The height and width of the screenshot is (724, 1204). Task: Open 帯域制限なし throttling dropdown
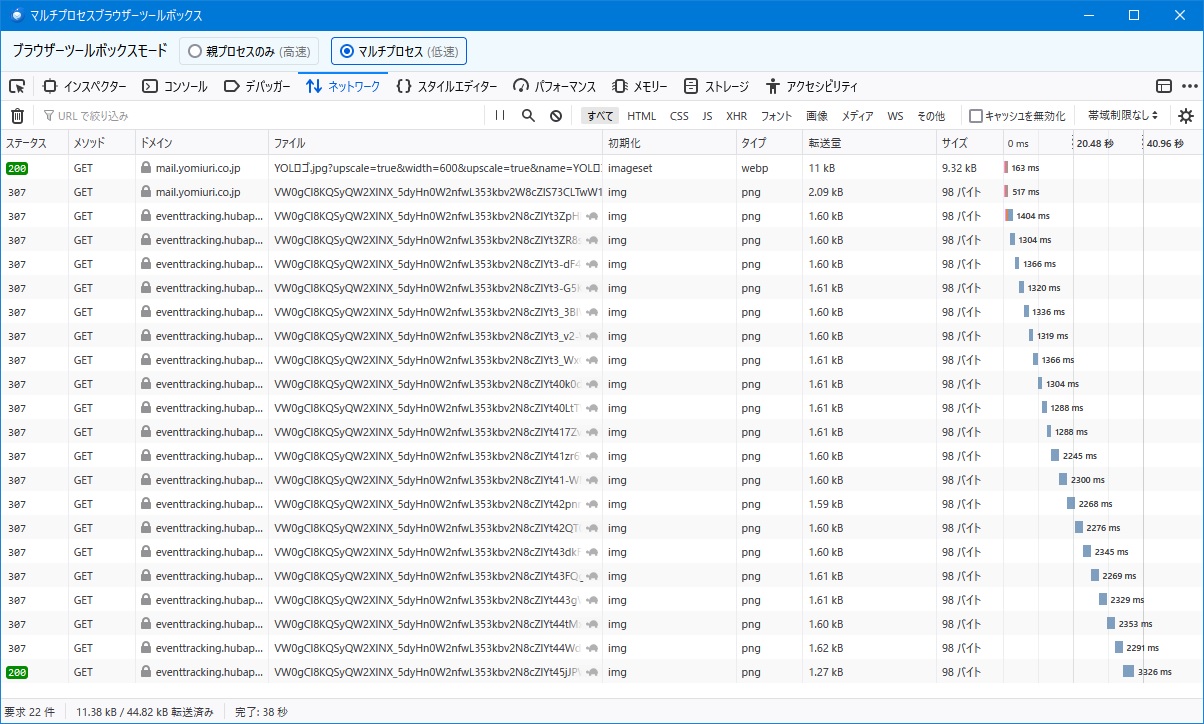[1122, 116]
